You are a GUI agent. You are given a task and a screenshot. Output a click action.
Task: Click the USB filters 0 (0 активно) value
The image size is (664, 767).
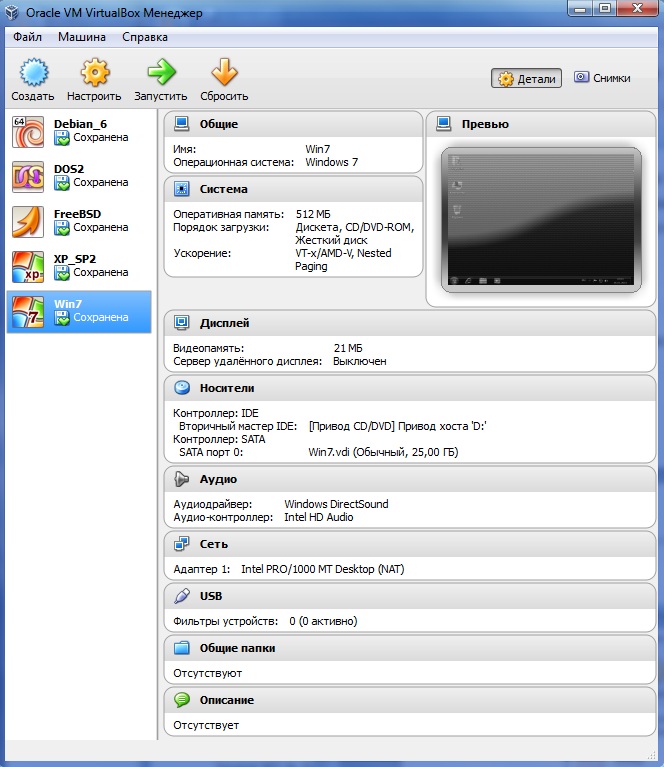tap(323, 621)
